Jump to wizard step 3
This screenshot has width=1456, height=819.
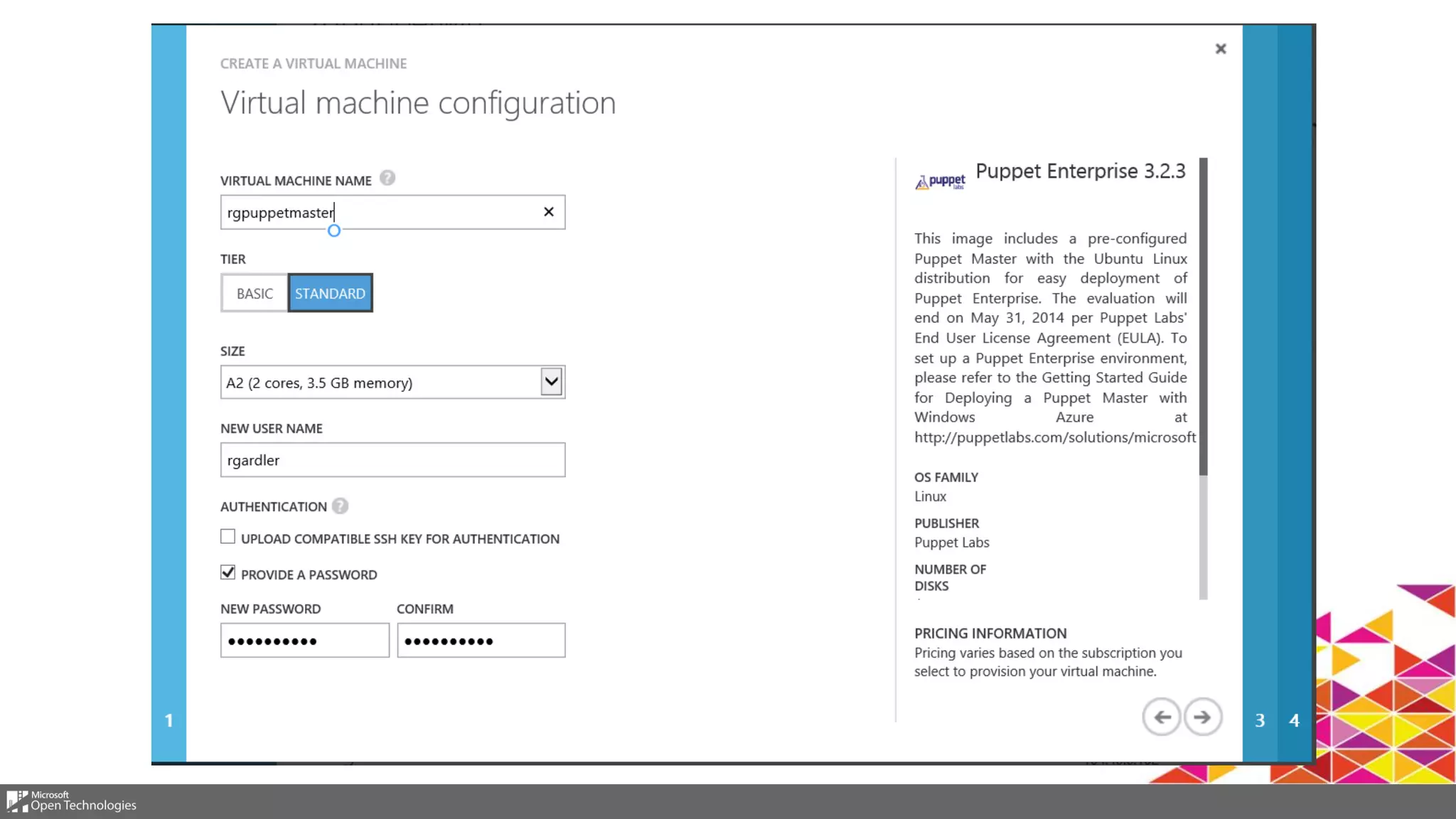click(1260, 720)
